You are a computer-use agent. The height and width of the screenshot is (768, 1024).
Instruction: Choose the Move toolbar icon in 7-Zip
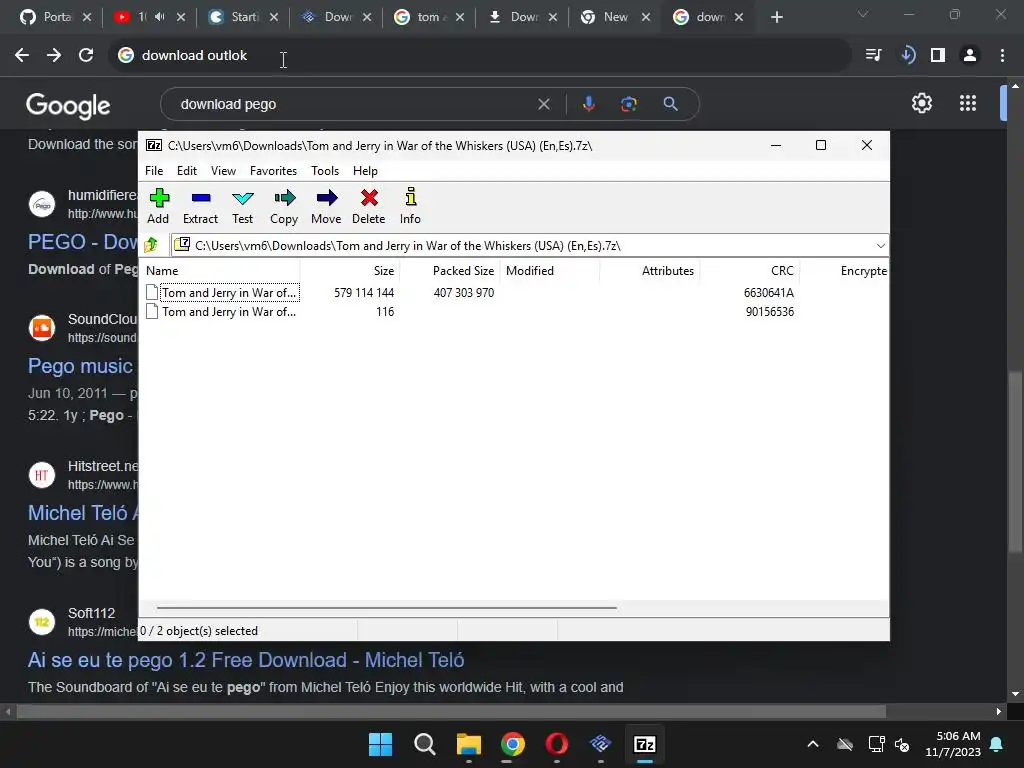pos(326,206)
